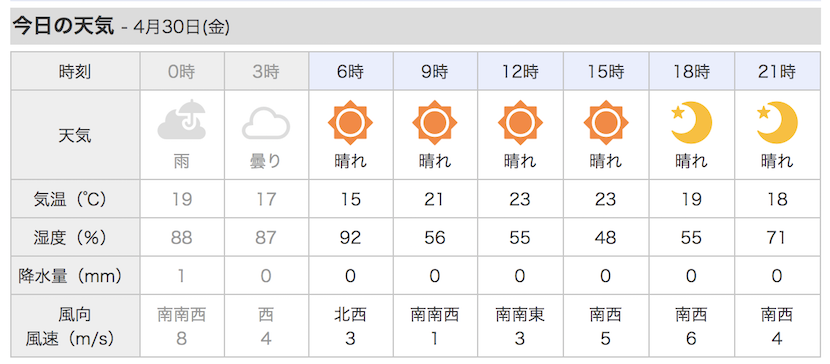830x364 pixels.
Task: Click the 風向 風速 row label
Action: point(70,326)
